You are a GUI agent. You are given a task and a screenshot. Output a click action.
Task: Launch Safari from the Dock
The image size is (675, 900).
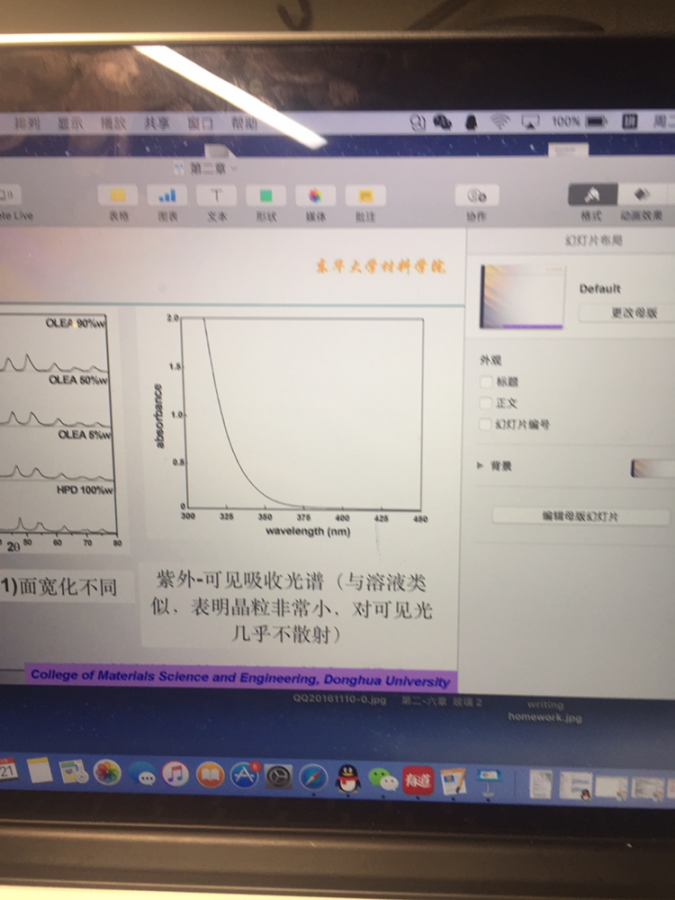coord(313,778)
